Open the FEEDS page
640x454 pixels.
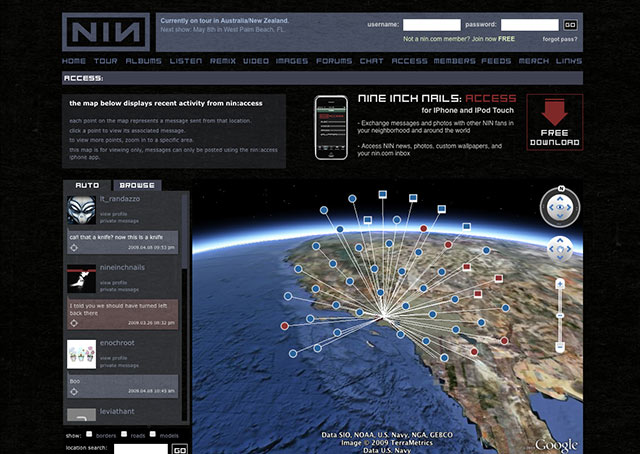[x=496, y=61]
